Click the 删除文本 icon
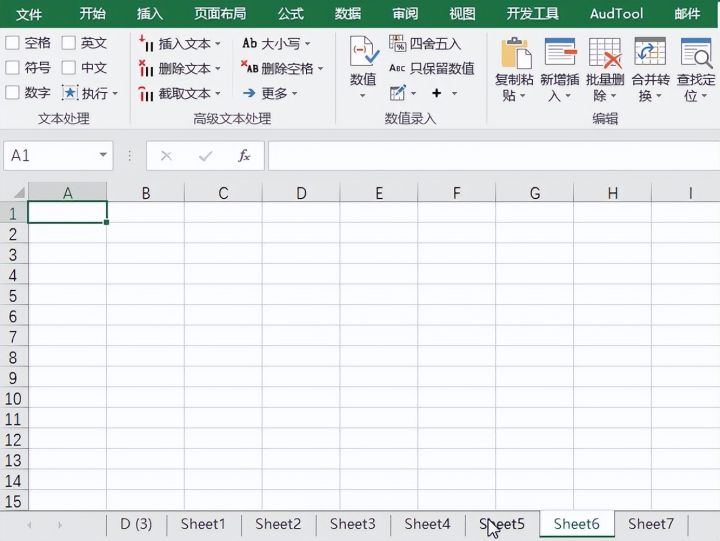This screenshot has height=541, width=720. pos(146,68)
